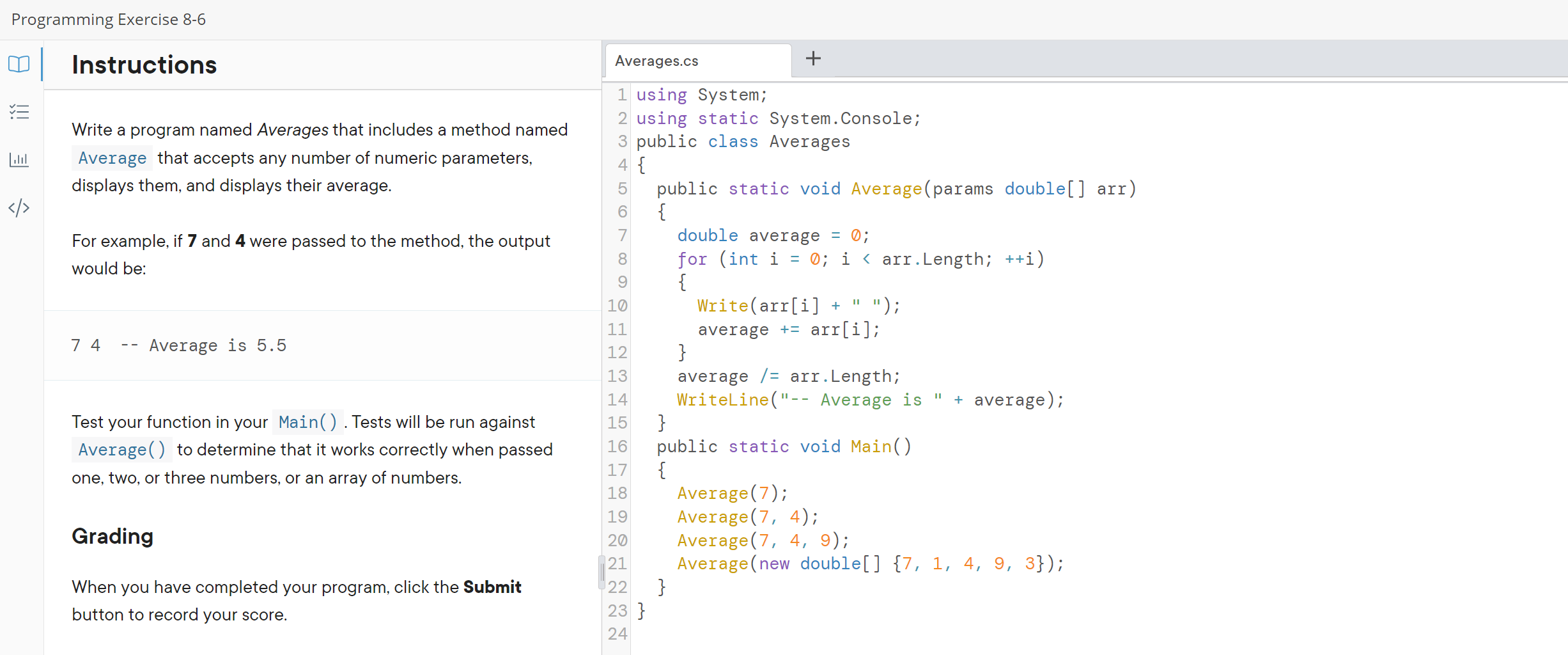Place cursor on the WriteLine statement at line 14
This screenshot has width=1568, height=655.
coord(869,399)
